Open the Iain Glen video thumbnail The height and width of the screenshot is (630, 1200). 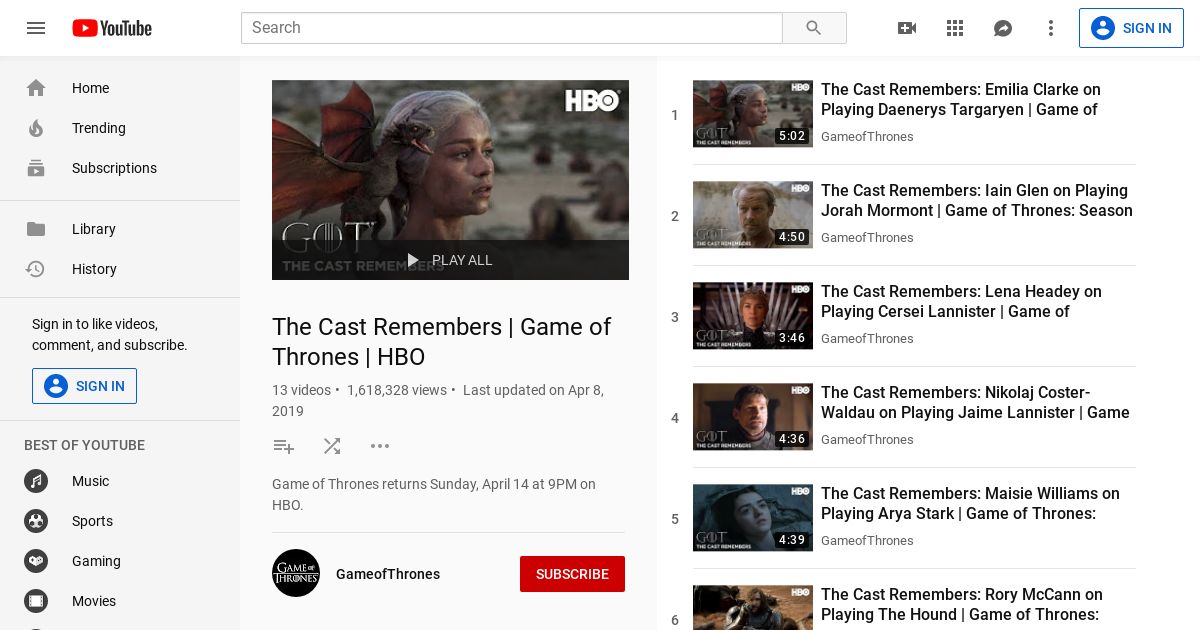click(x=753, y=215)
